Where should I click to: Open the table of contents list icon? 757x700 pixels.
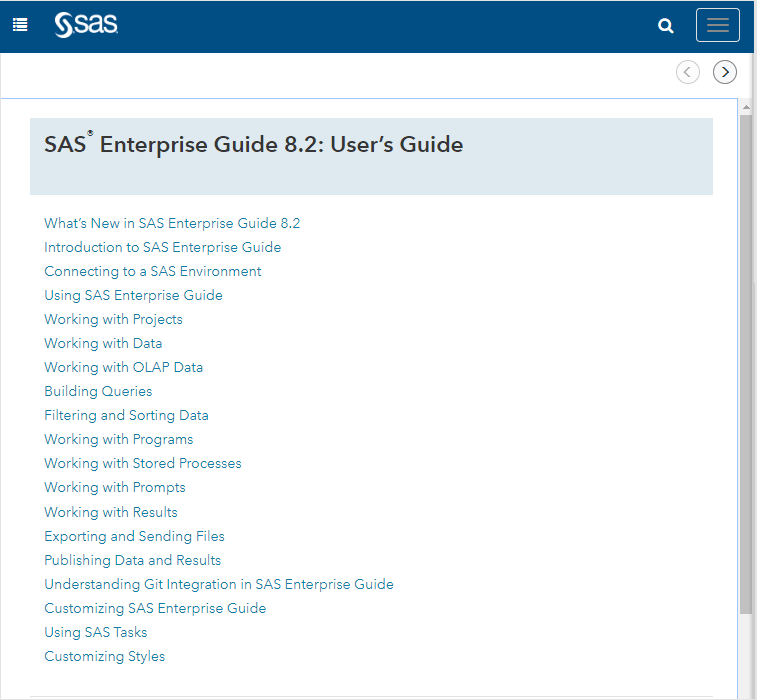pos(20,25)
